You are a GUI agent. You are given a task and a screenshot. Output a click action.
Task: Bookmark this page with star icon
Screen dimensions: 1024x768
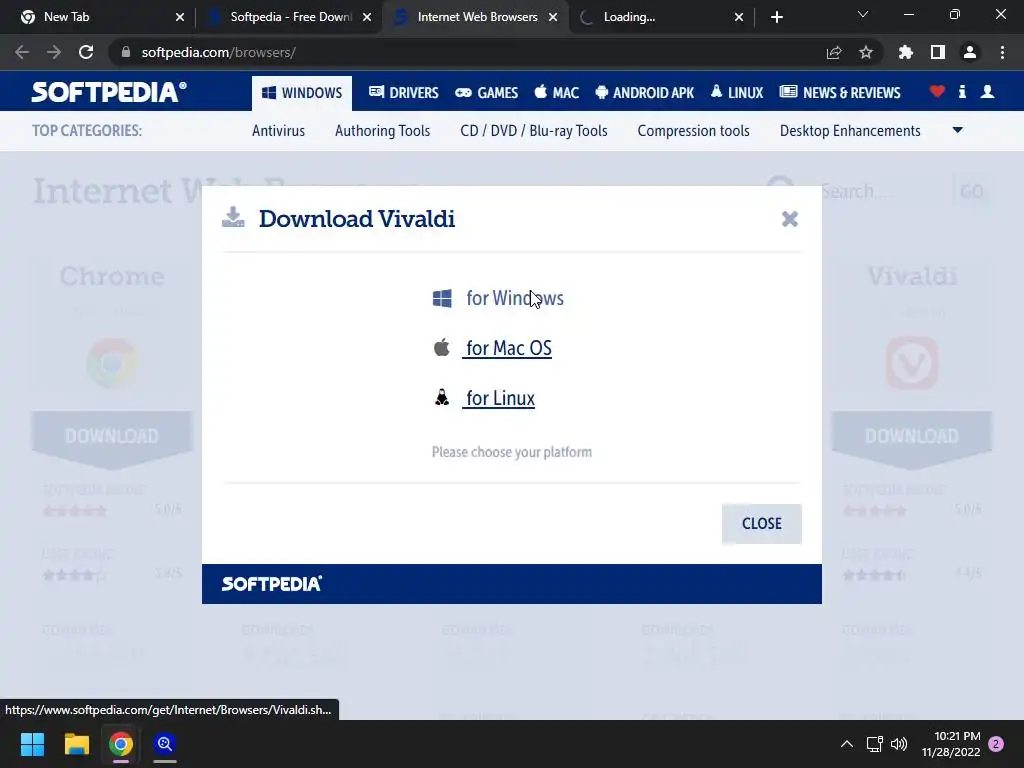[866, 52]
